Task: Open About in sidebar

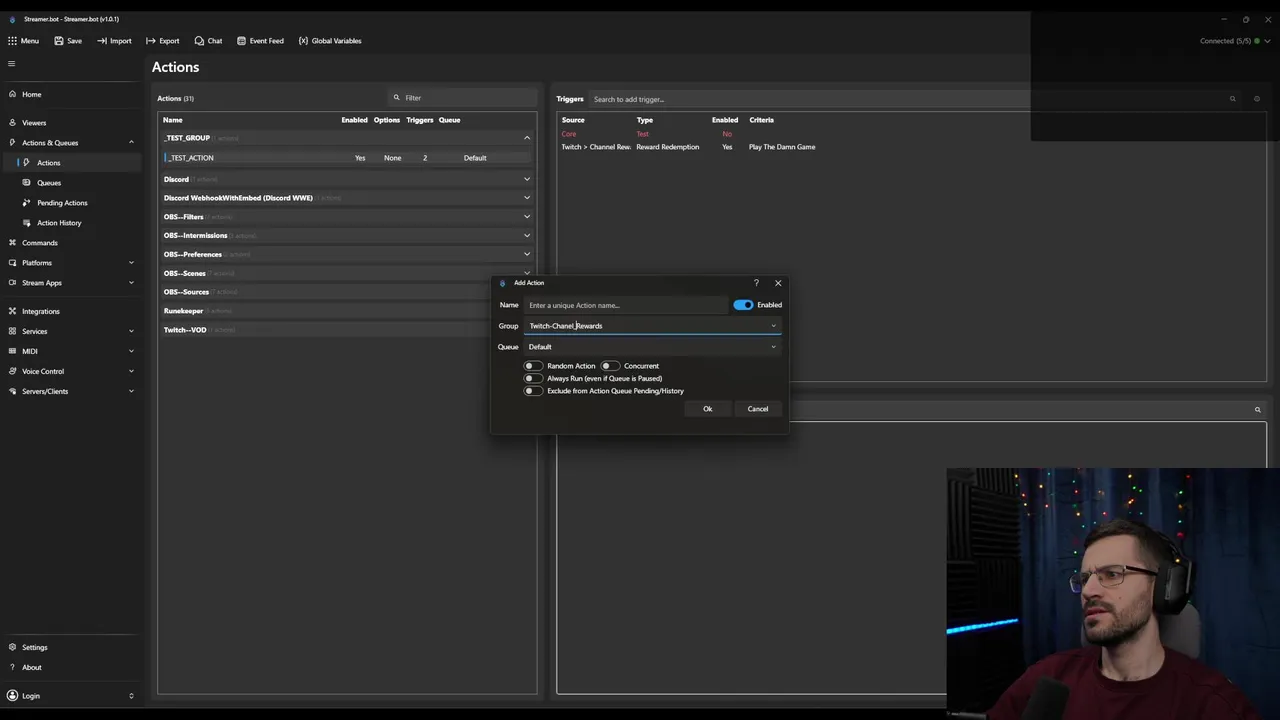Action: click(x=32, y=668)
